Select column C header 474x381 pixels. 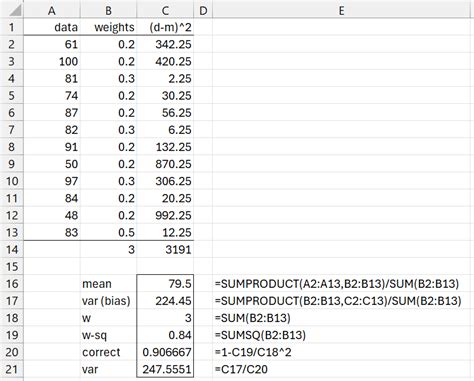pos(165,10)
